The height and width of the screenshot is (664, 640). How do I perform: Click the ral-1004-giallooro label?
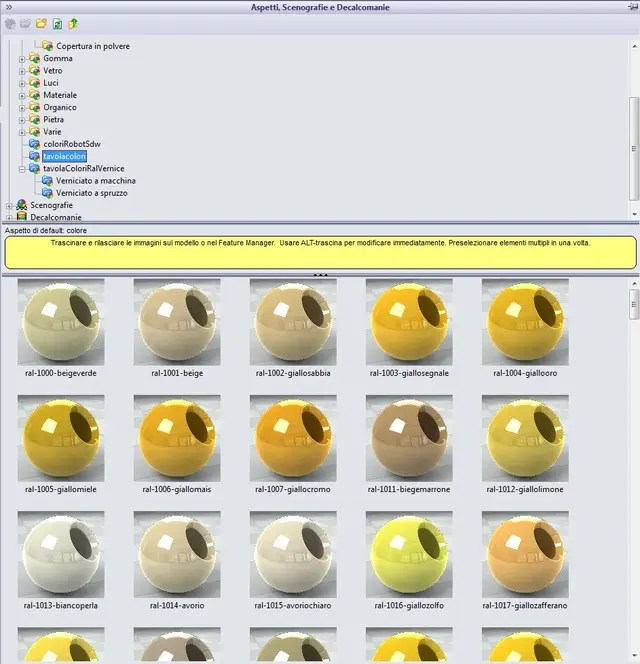(x=525, y=373)
